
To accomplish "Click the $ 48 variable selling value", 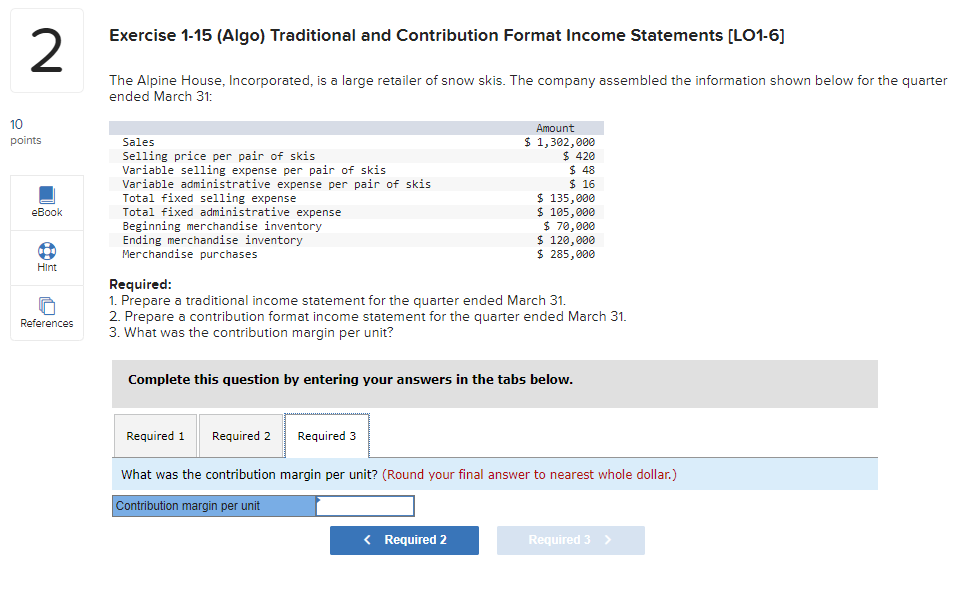I will pos(582,170).
